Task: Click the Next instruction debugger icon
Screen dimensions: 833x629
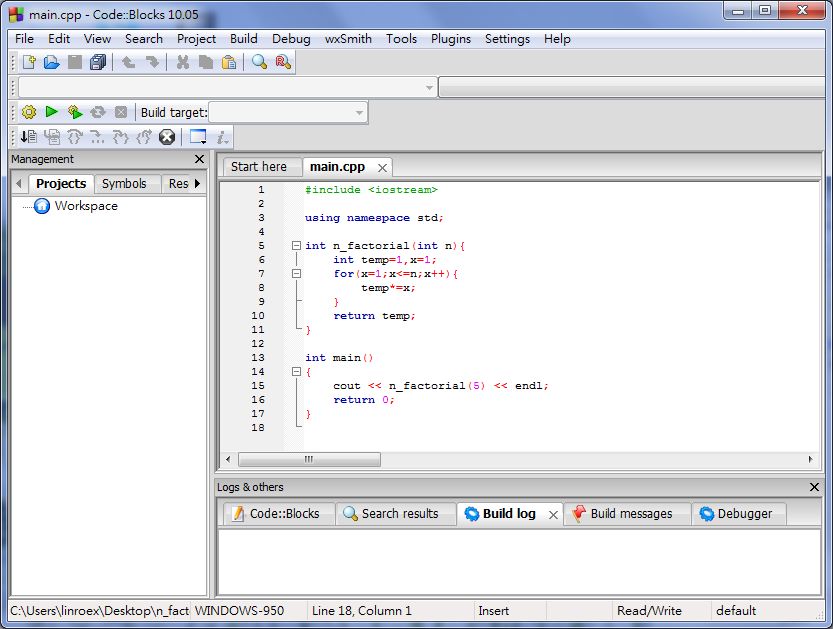Action: pos(97,137)
